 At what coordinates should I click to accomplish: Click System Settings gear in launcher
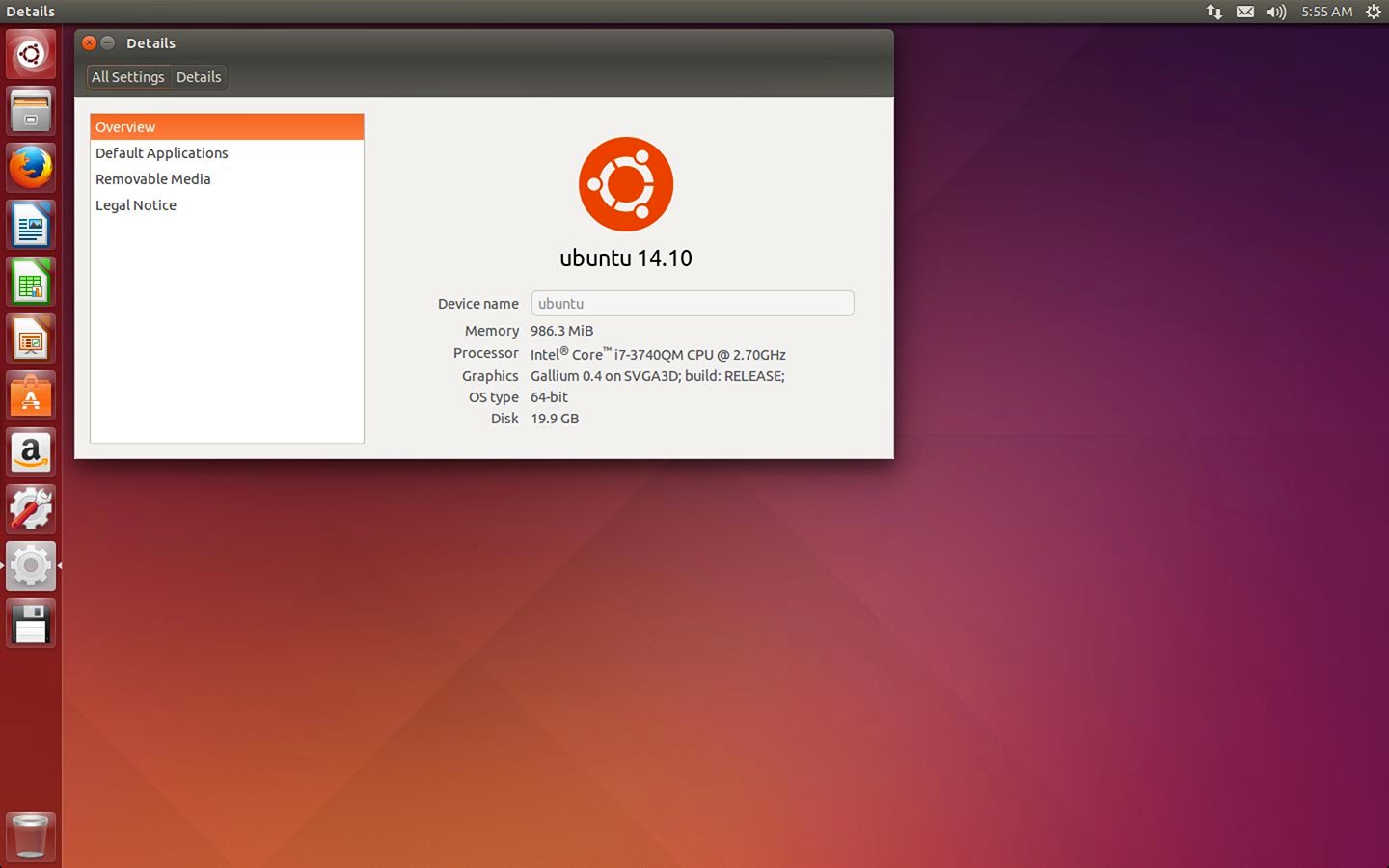31,566
